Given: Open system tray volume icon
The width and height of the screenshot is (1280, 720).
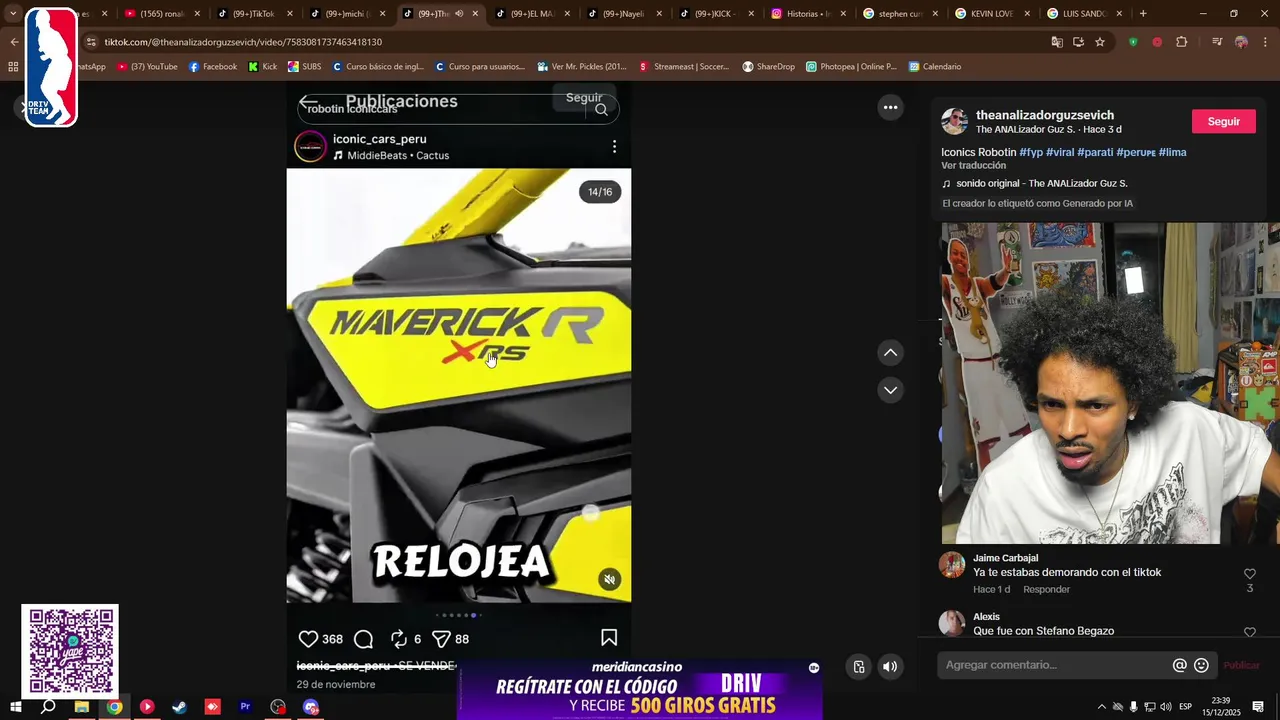Looking at the screenshot, I should click(1166, 707).
